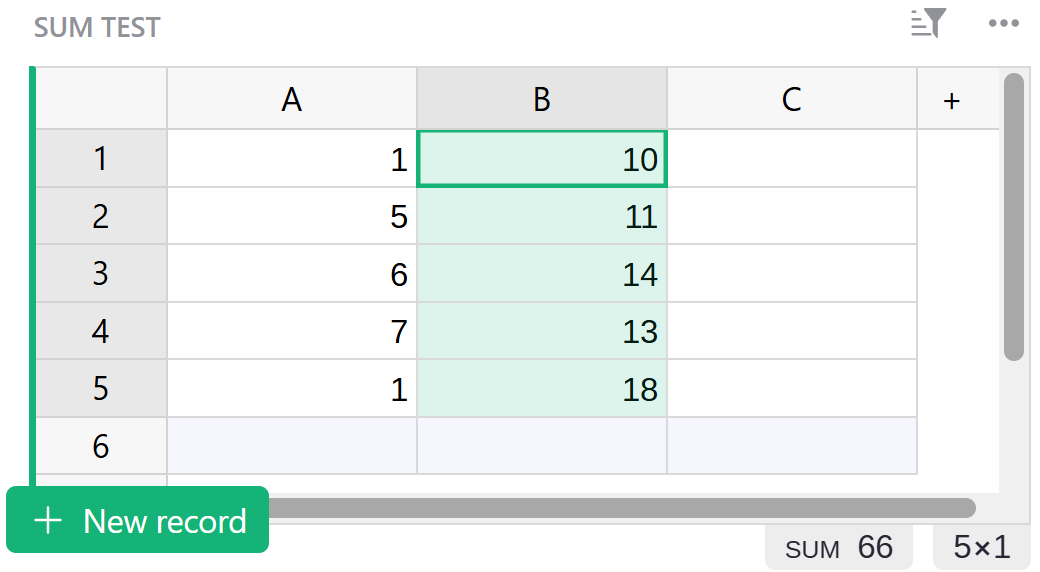Click the empty new row 6 in column A
Viewport: 1040px width, 572px height.
coord(292,446)
